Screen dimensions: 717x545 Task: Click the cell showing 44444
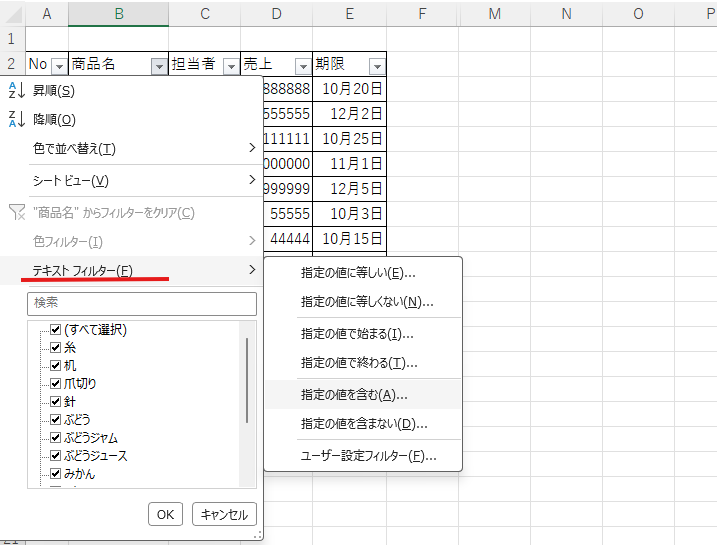pos(288,239)
